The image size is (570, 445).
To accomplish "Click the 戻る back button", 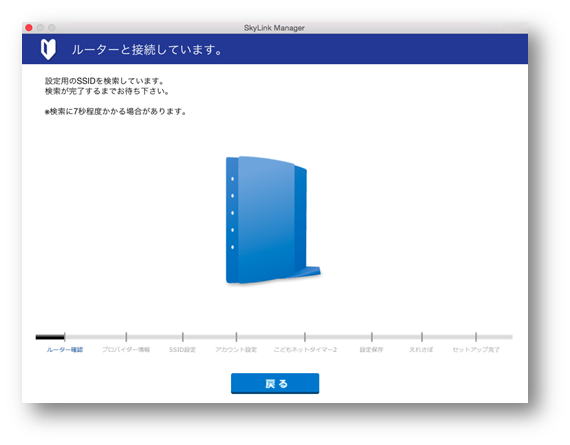I will coord(275,383).
